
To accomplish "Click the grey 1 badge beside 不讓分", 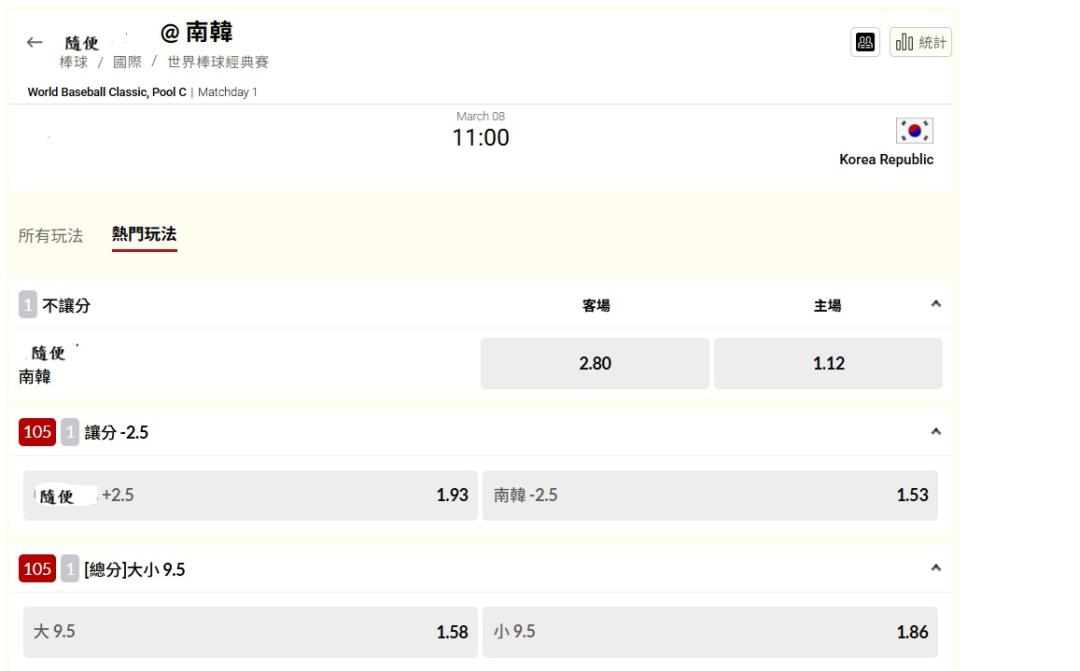I will click(x=28, y=305).
